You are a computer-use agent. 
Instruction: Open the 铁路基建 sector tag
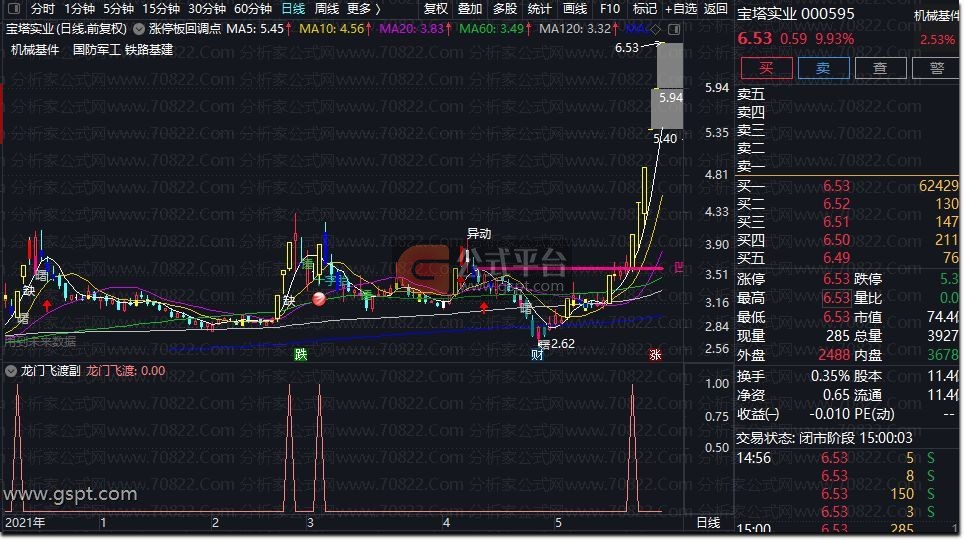point(149,50)
